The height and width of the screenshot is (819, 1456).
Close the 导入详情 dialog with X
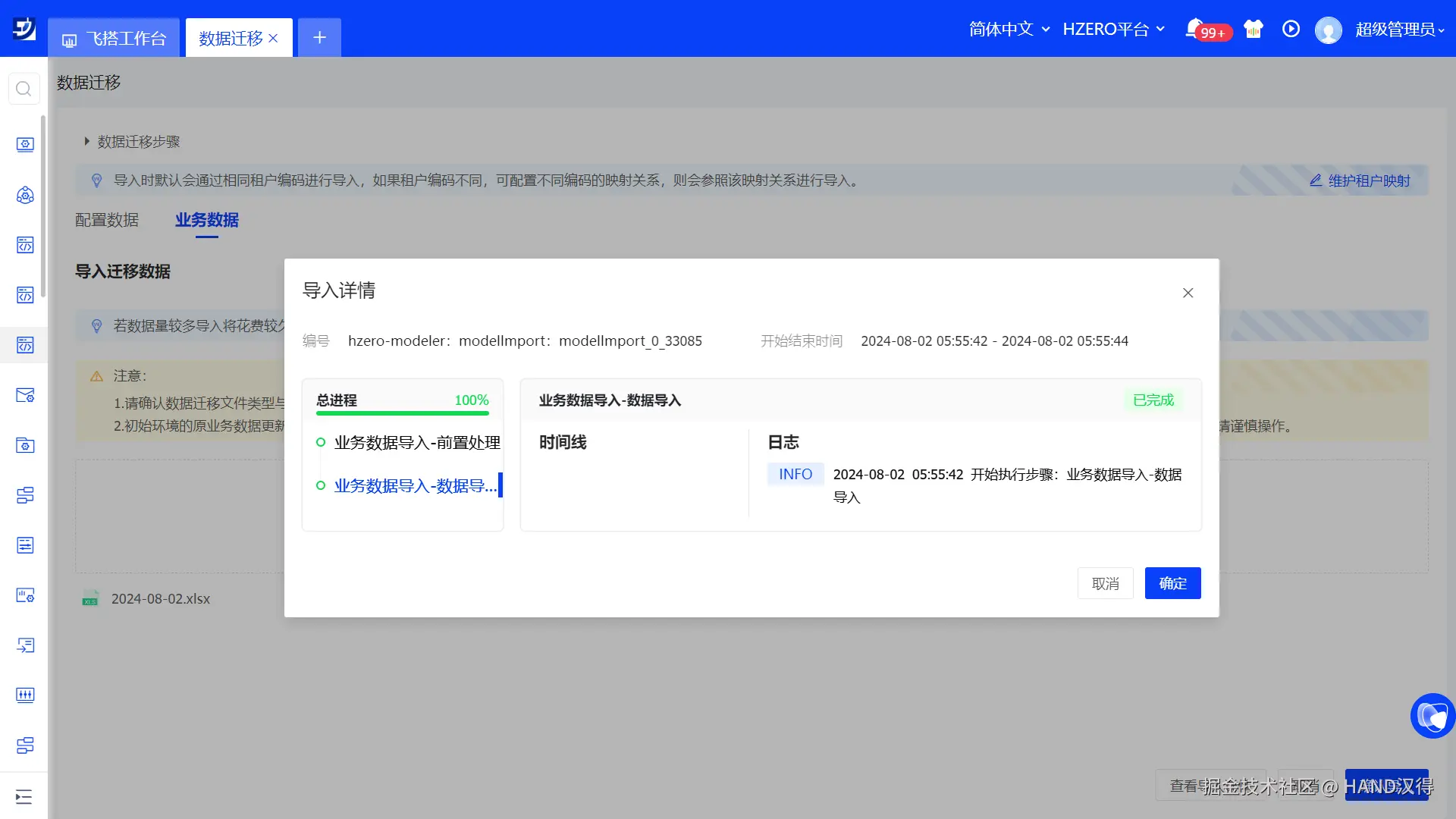click(1188, 293)
